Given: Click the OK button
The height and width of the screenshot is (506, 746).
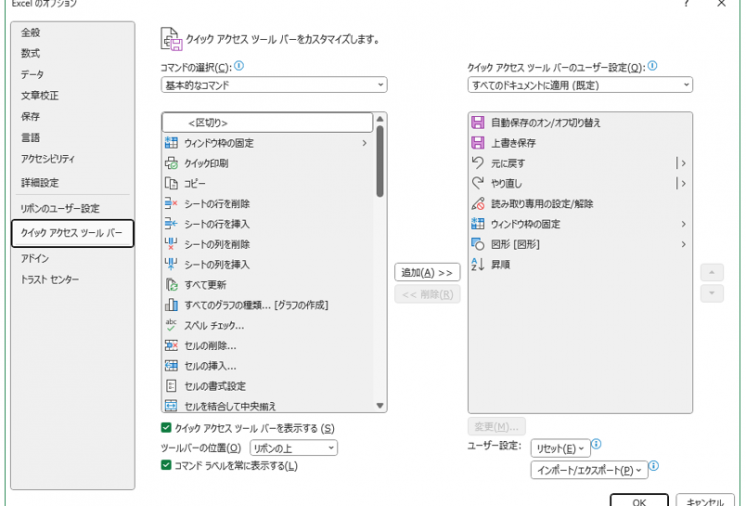Looking at the screenshot, I should (x=639, y=501).
